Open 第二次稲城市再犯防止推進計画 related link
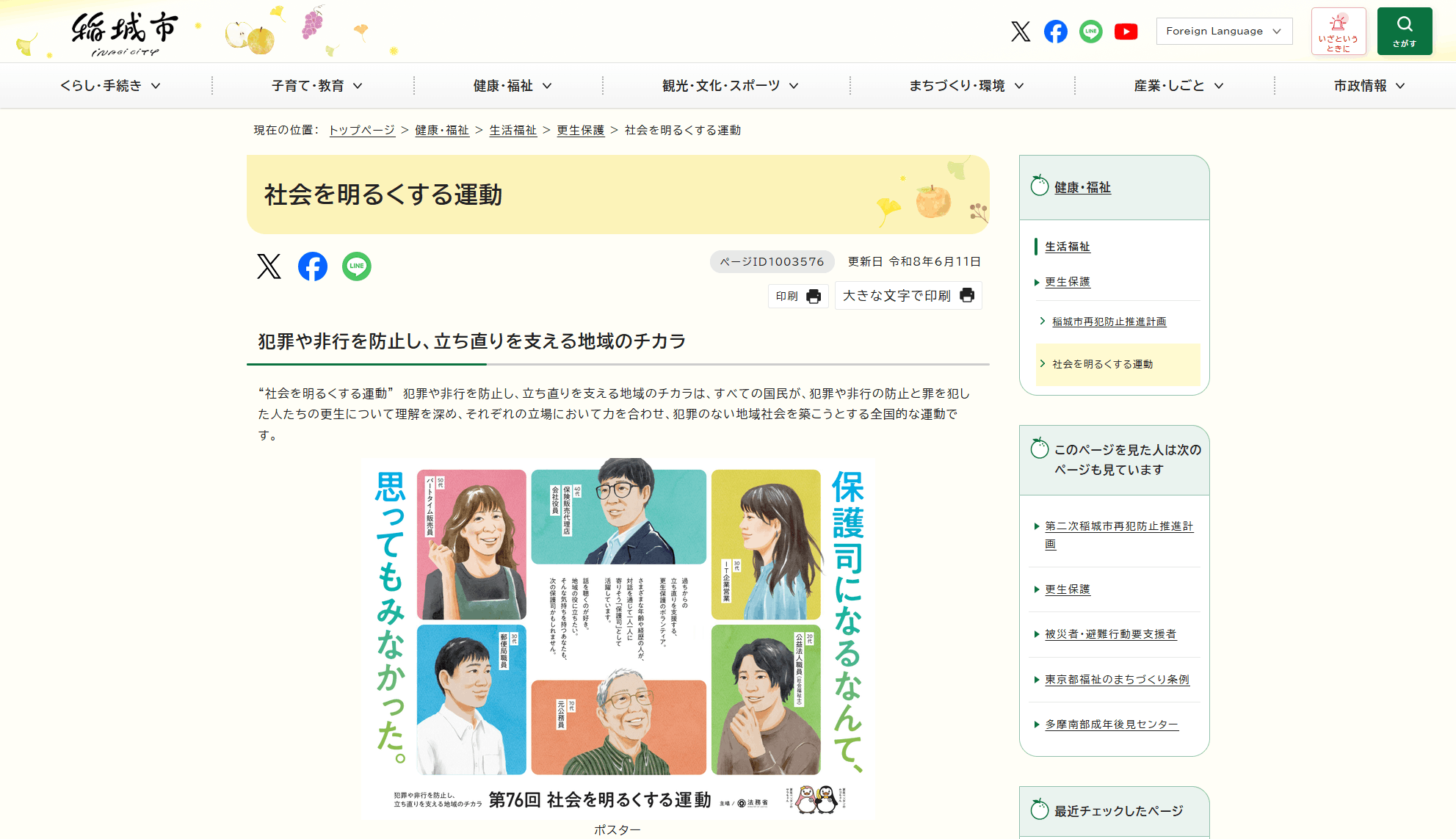 (1119, 535)
